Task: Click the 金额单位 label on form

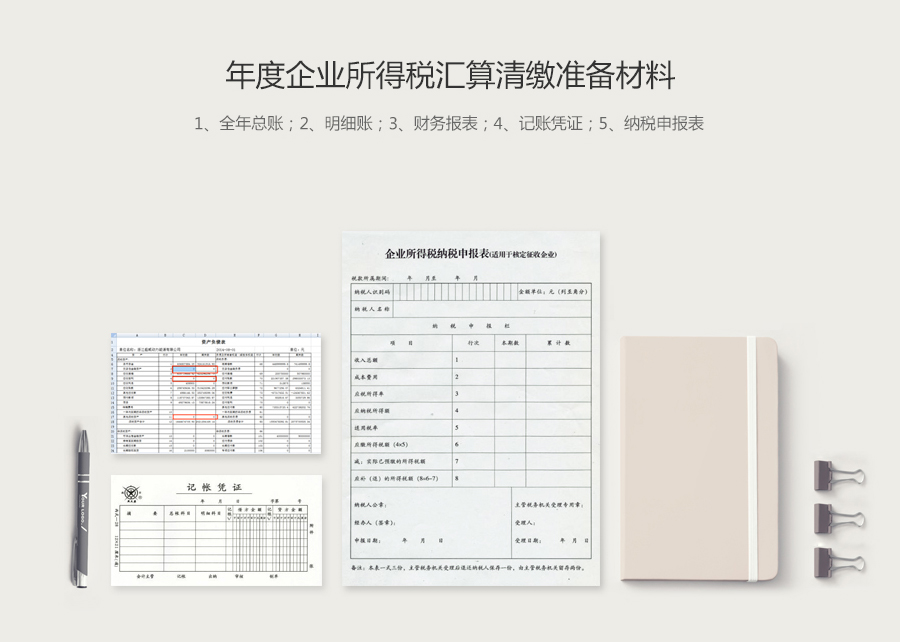Action: 553,291
